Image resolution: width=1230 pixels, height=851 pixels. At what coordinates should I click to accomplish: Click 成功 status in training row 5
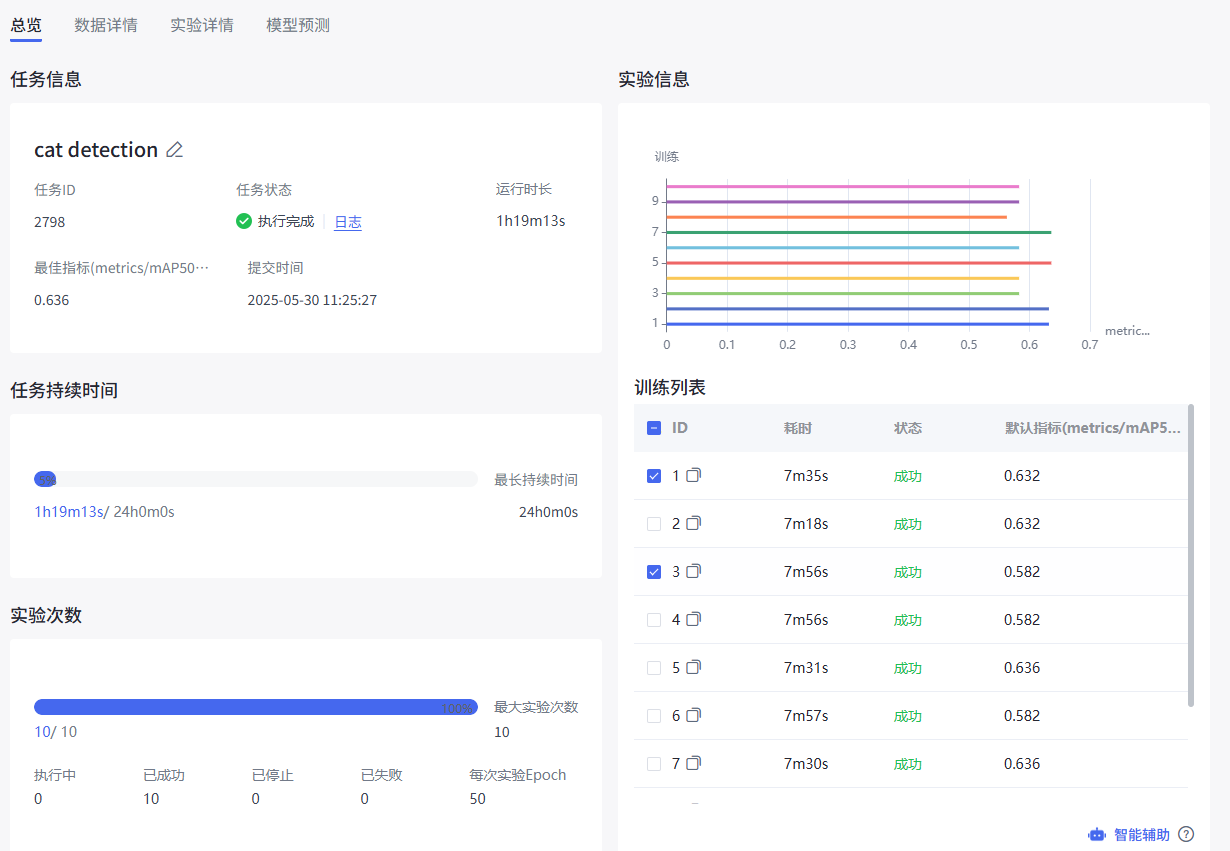(x=908, y=668)
